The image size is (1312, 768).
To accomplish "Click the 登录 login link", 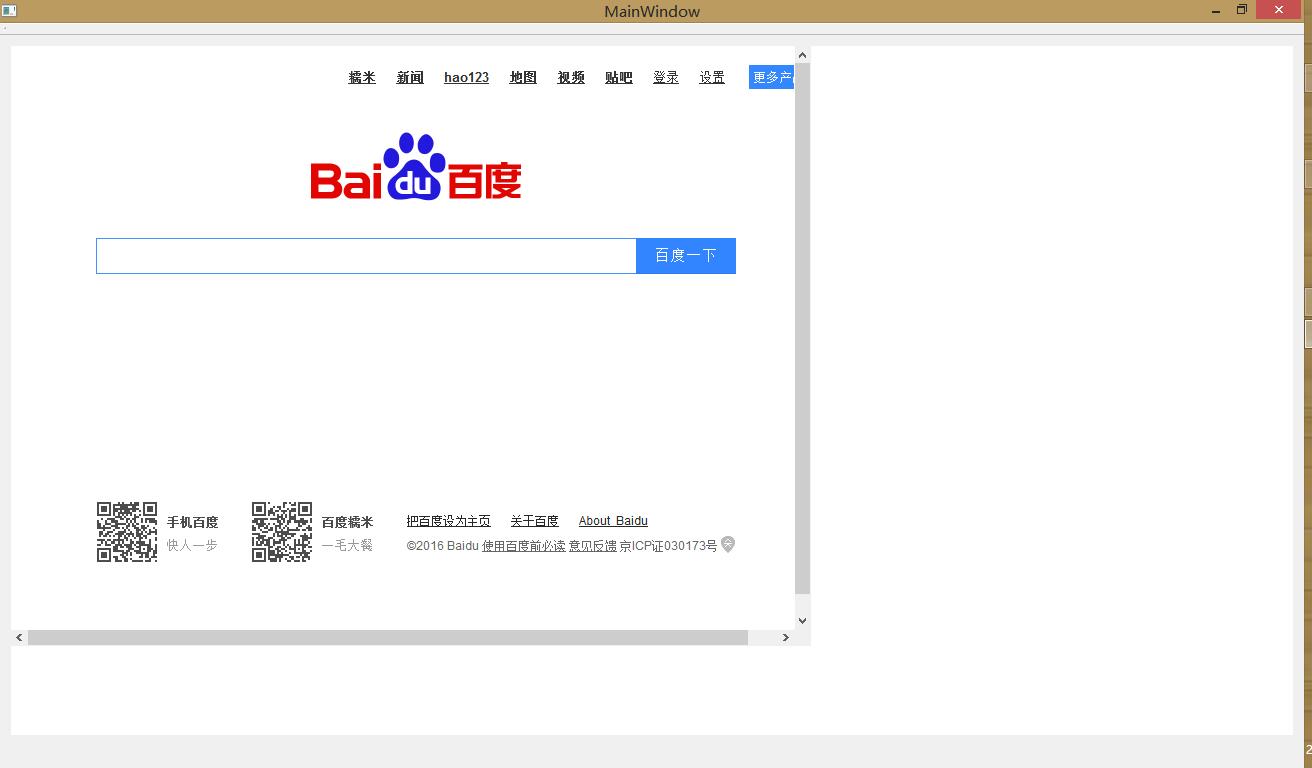I will (666, 77).
